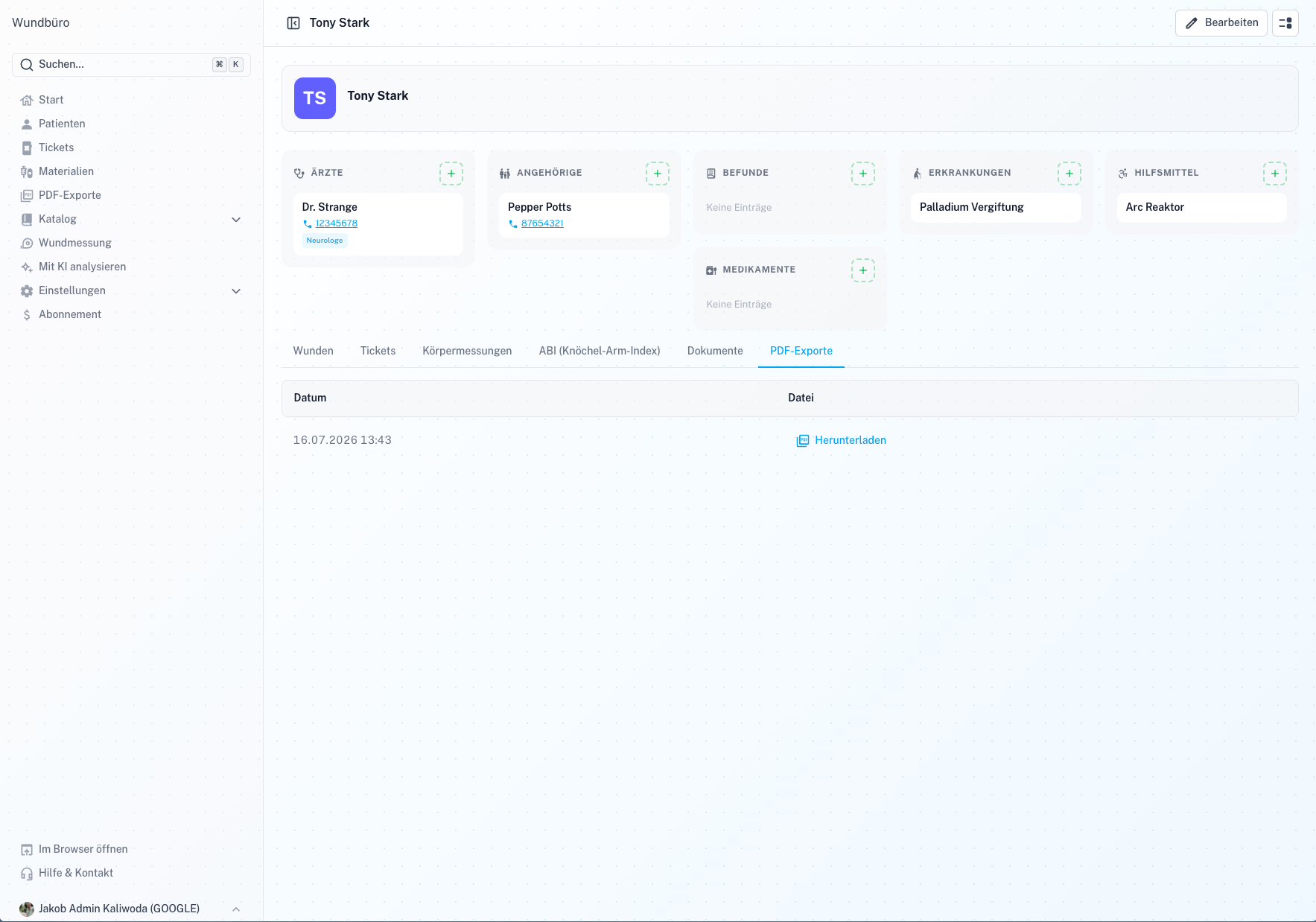Open the Dr. Strange doctor card
1316x922 pixels.
tap(378, 224)
